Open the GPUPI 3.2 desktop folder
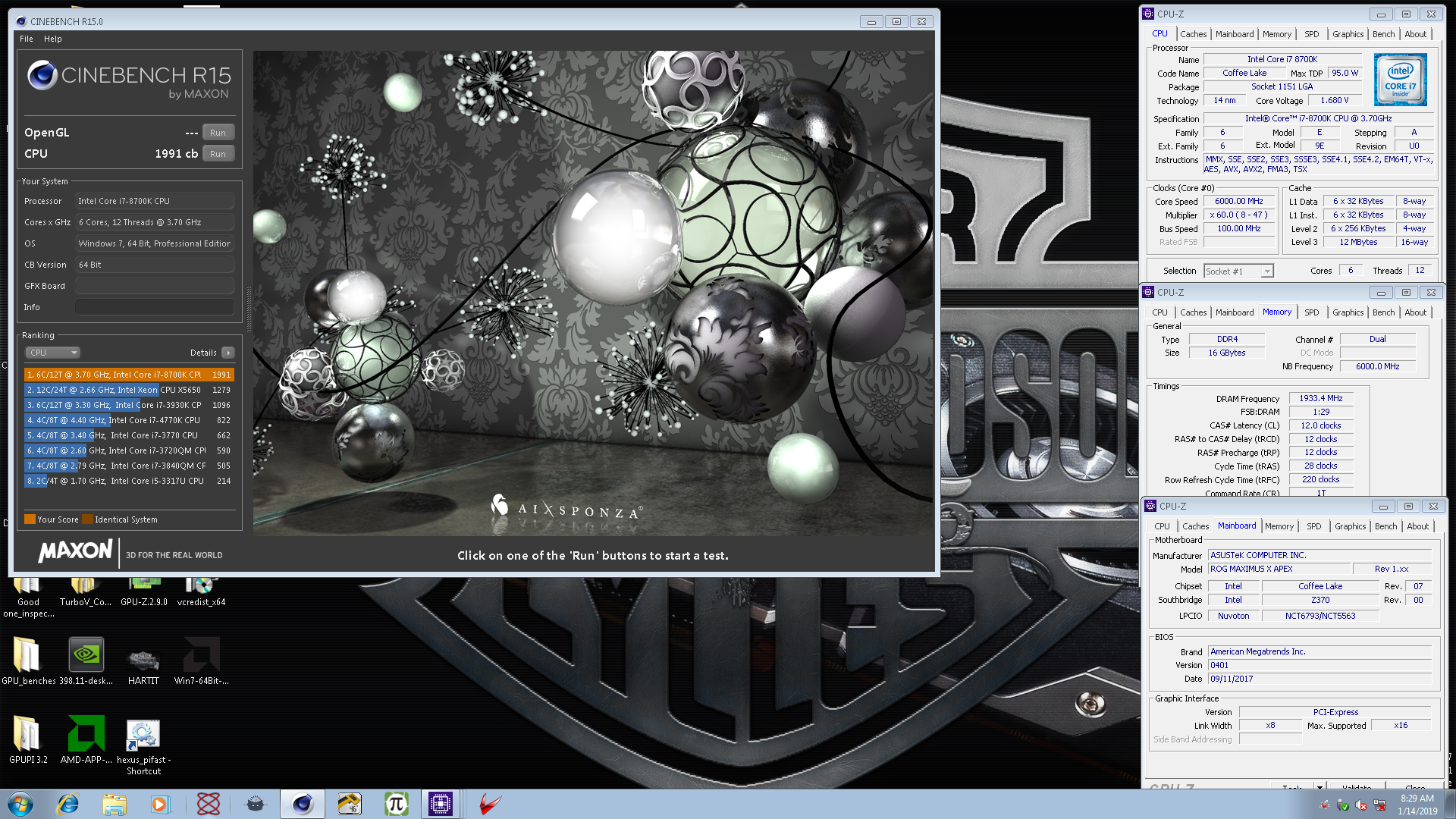The image size is (1456, 819). click(x=28, y=739)
